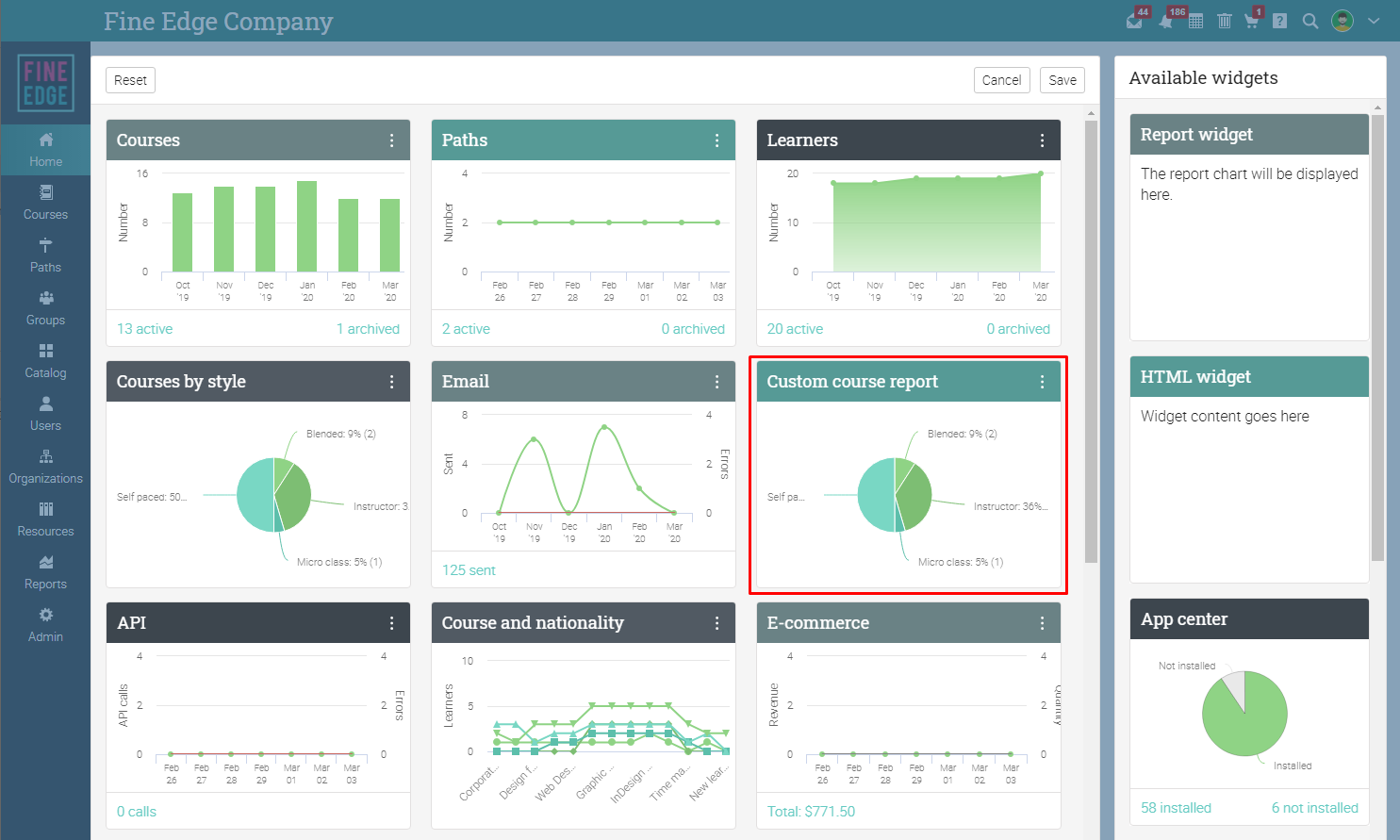This screenshot has width=1400, height=840.
Task: Go to Admin gear icon in sidebar
Action: point(45,625)
